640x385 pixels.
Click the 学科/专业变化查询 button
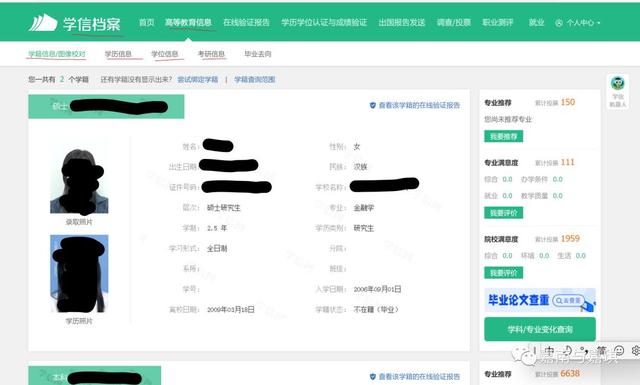[x=540, y=329]
